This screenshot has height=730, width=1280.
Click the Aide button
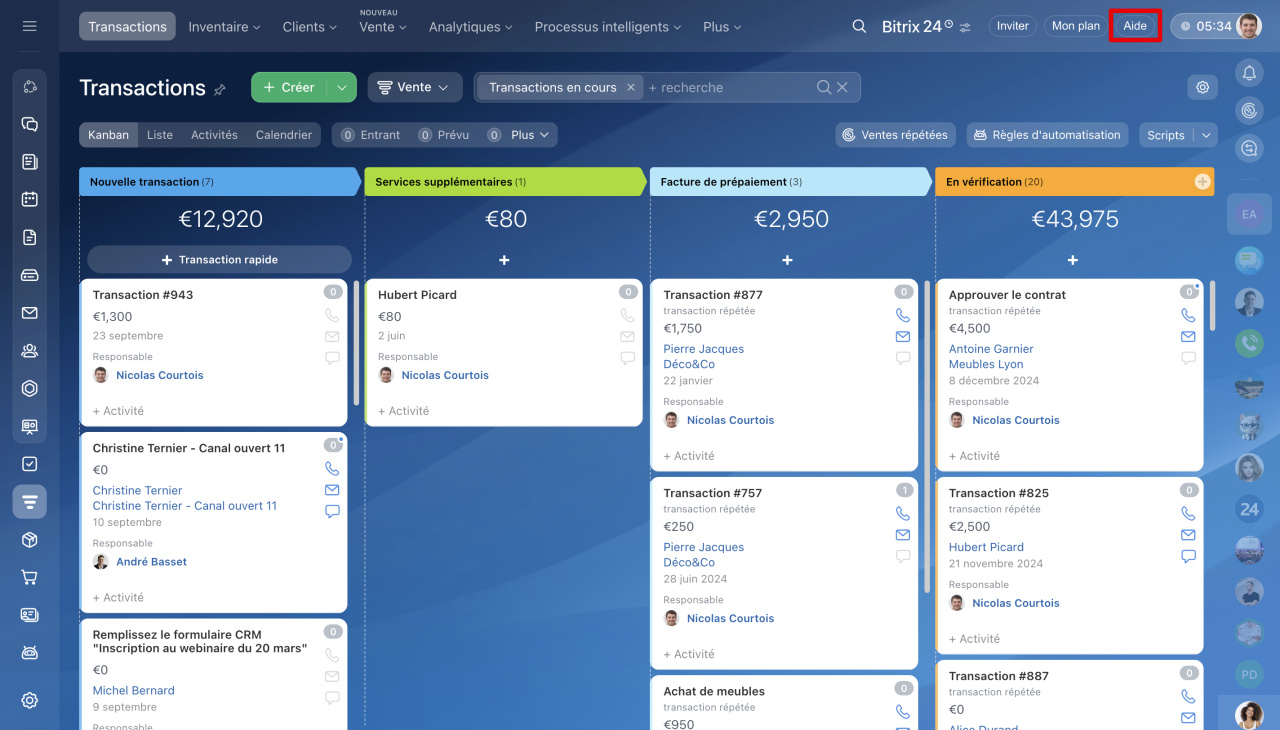click(x=1134, y=26)
